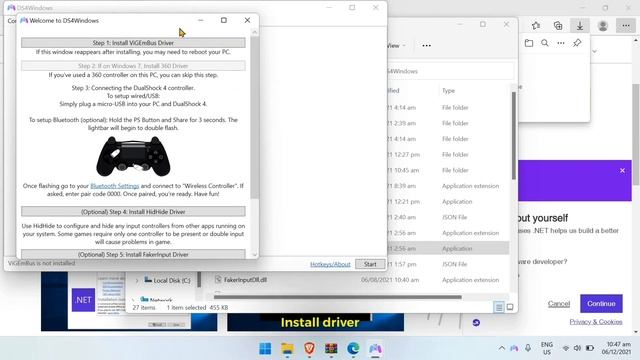Click the welcome window scroll down arrow

pyautogui.click(x=255, y=255)
